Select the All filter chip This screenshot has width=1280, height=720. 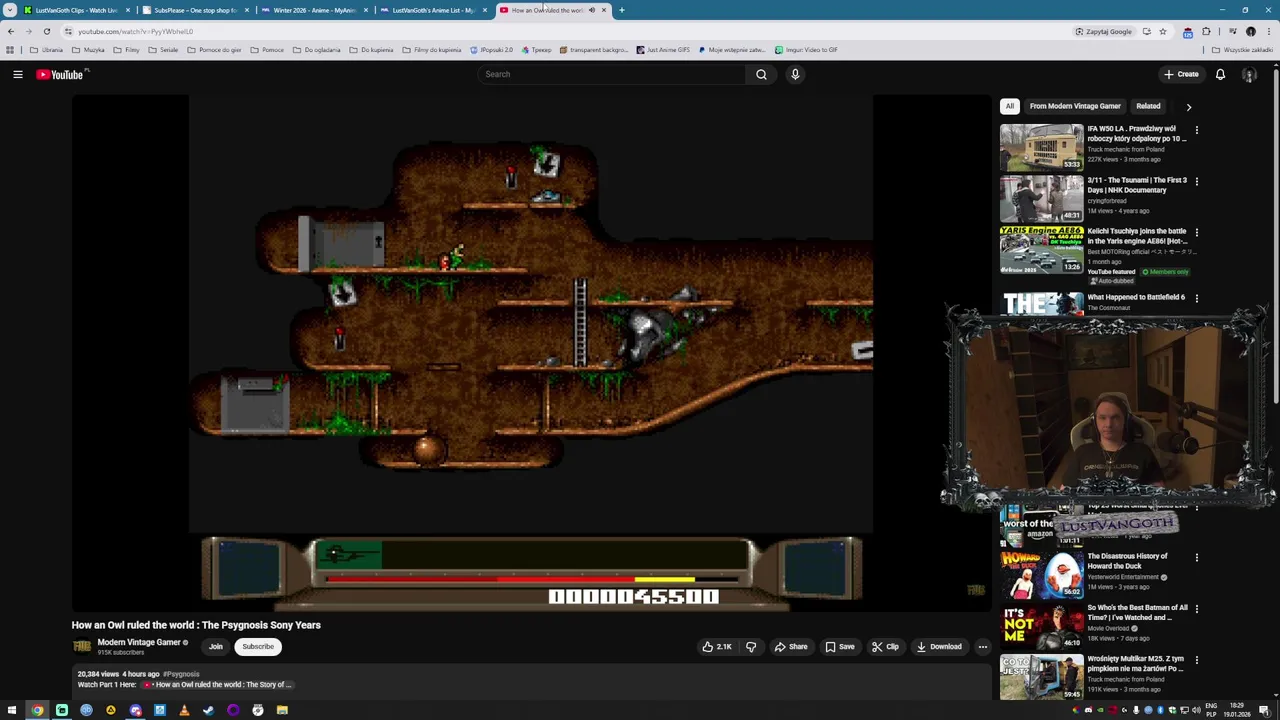pyautogui.click(x=1010, y=106)
